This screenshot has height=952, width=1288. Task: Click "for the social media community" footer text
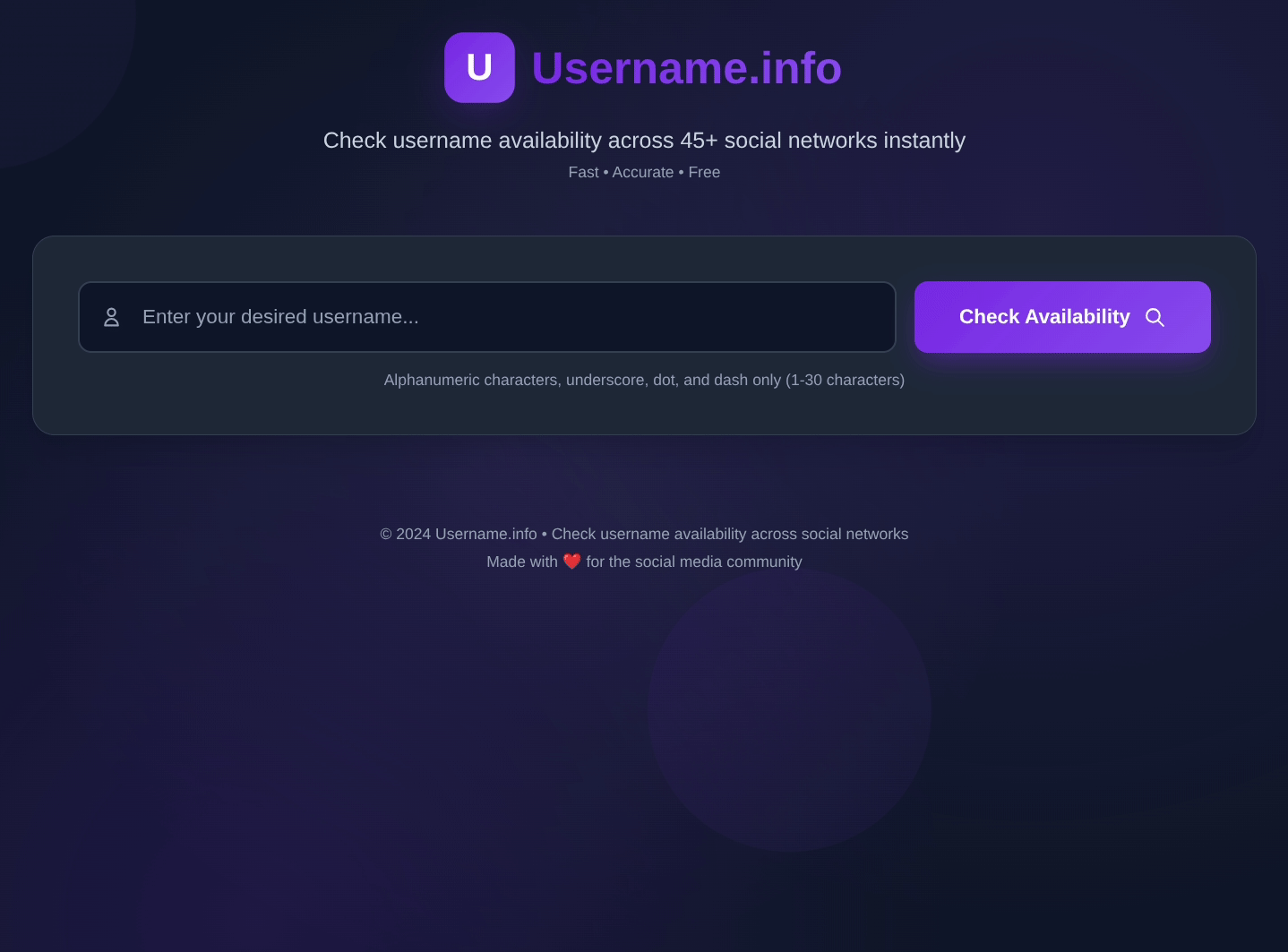pos(694,562)
